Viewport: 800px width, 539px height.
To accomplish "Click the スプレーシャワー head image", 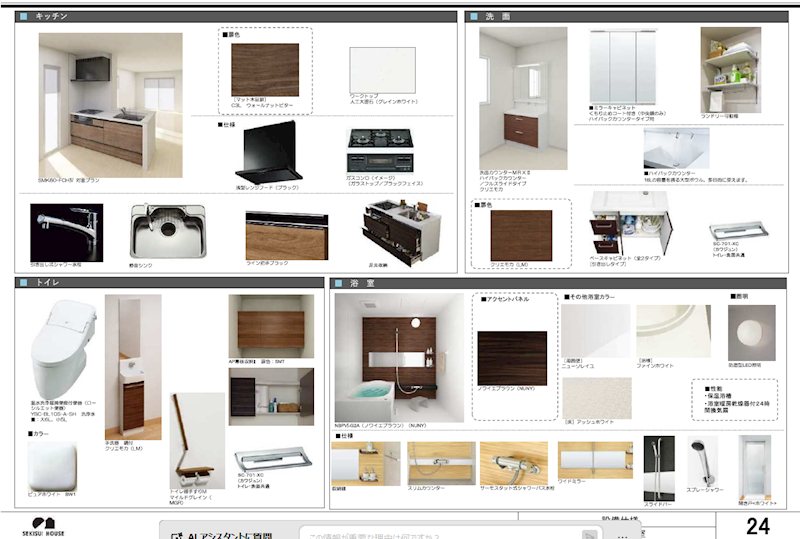I will (x=702, y=461).
